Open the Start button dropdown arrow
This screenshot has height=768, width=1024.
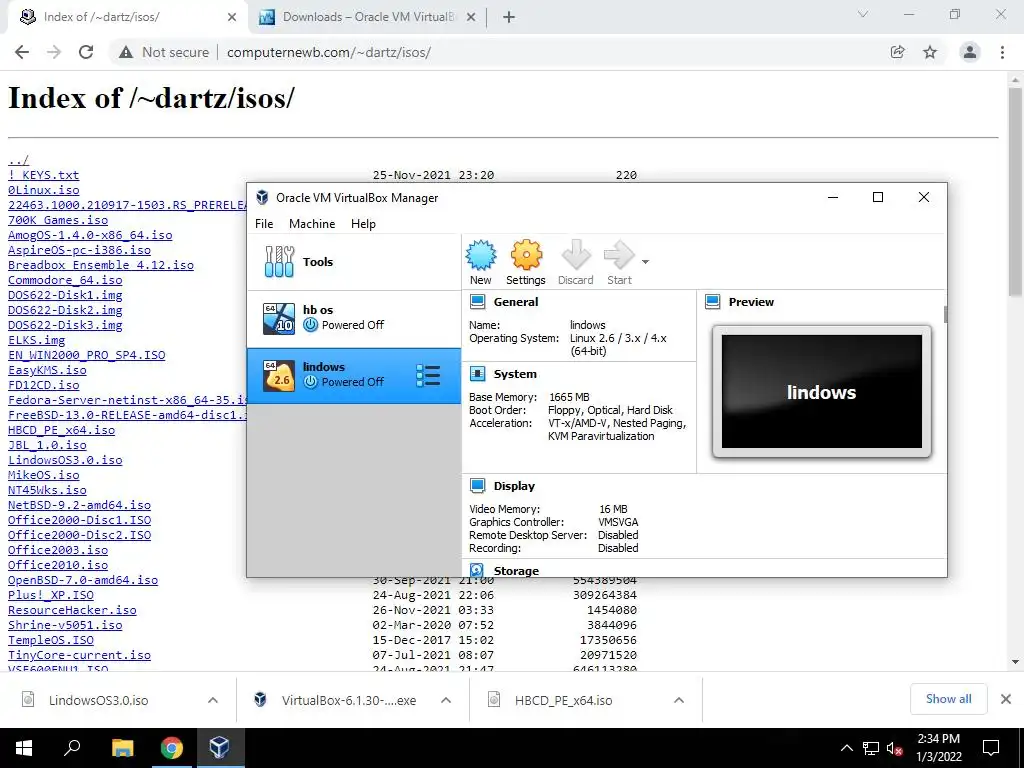pos(645,262)
